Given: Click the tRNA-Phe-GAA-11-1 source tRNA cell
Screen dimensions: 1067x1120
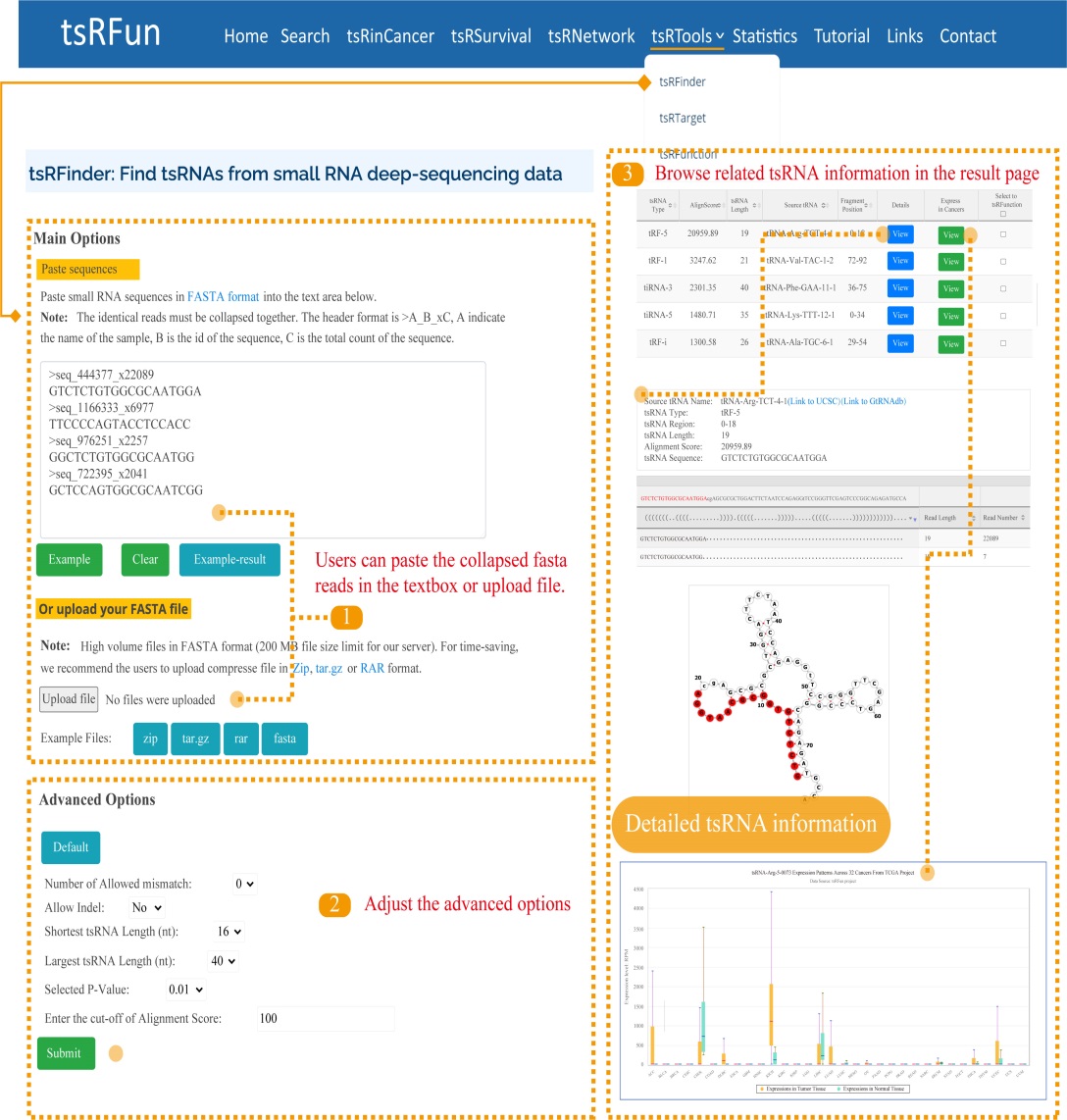Looking at the screenshot, I should [x=800, y=288].
